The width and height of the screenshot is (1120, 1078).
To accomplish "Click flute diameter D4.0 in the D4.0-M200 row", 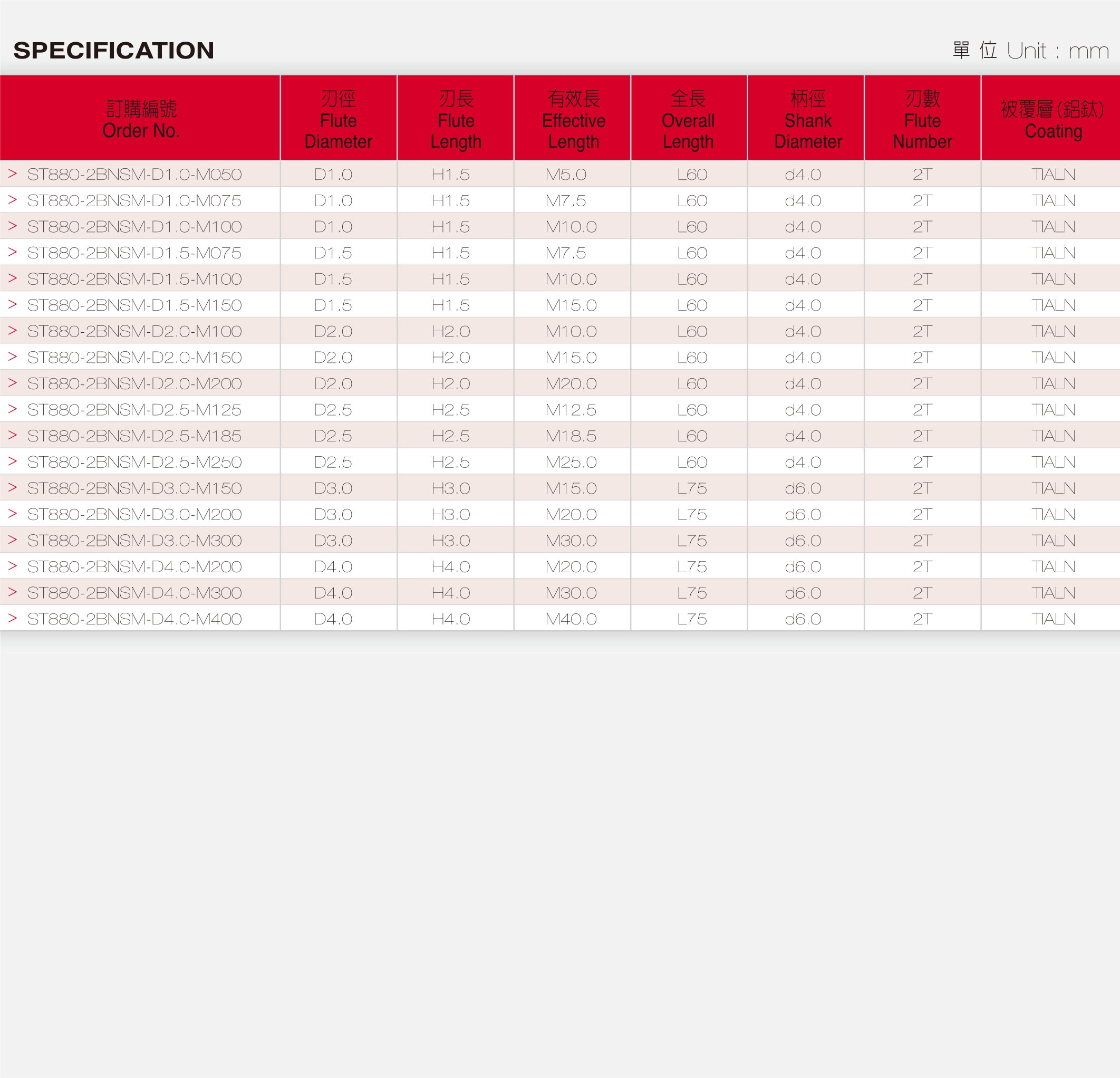I will point(333,566).
